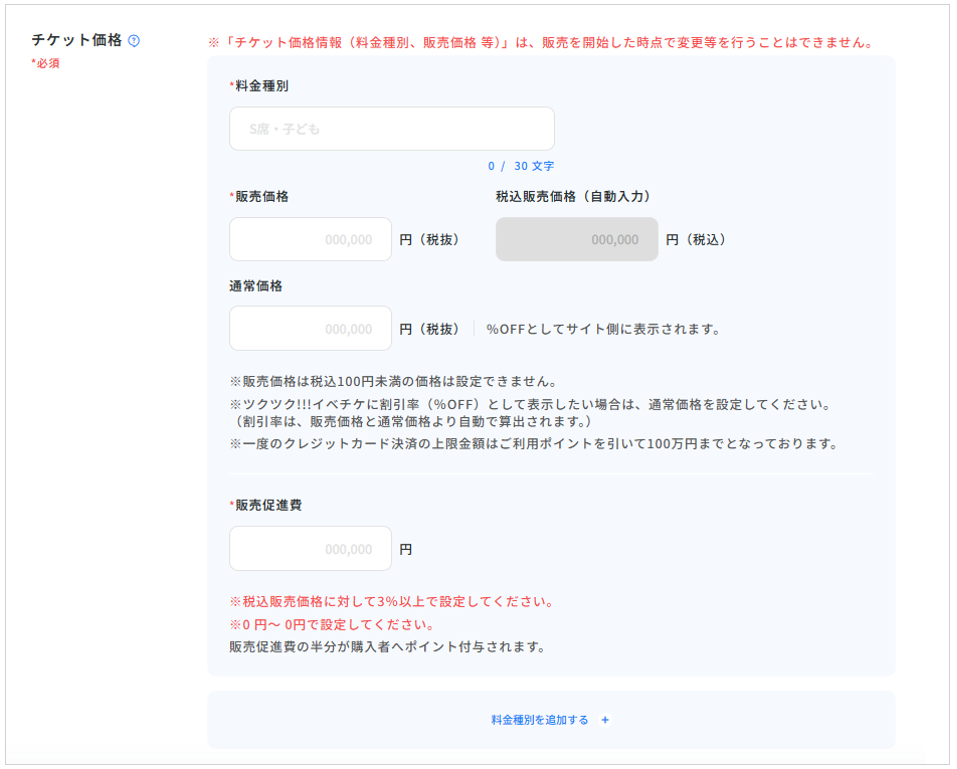The height and width of the screenshot is (769, 957).
Task: Click the 購入者へポイント付与 note text
Action: tap(387, 647)
